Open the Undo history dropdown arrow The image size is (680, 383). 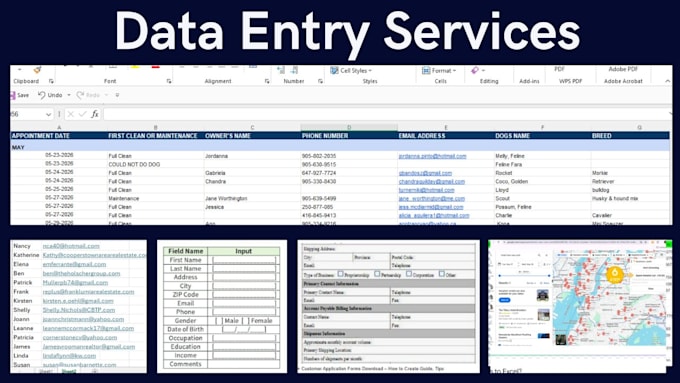69,95
